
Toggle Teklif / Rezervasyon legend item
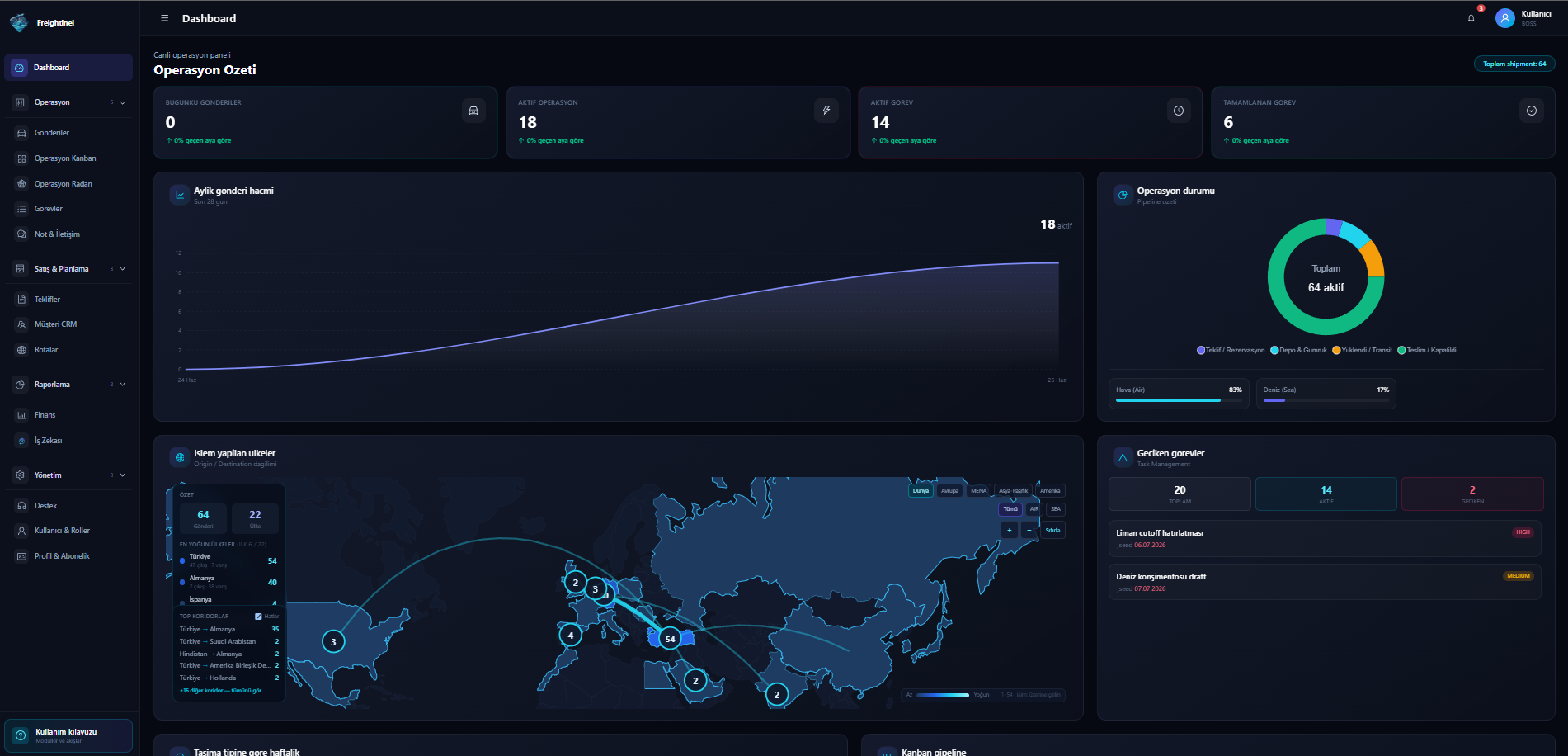tap(1231, 350)
